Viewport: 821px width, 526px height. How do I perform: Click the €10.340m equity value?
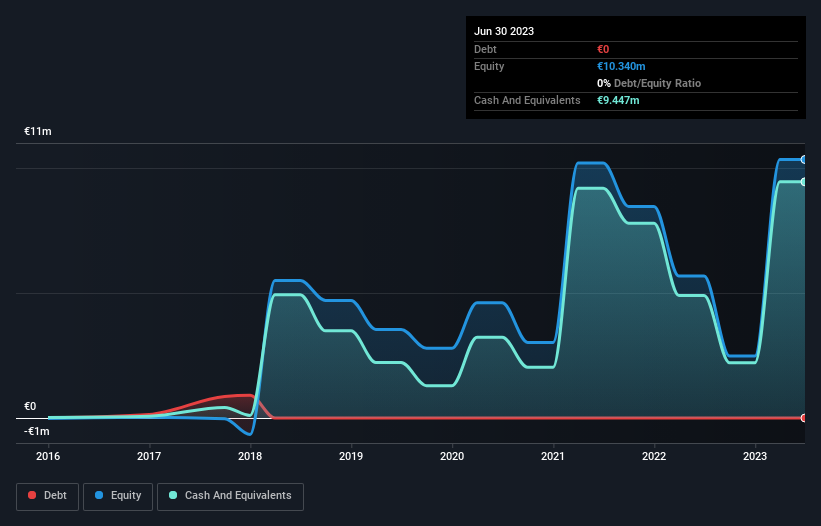621,66
